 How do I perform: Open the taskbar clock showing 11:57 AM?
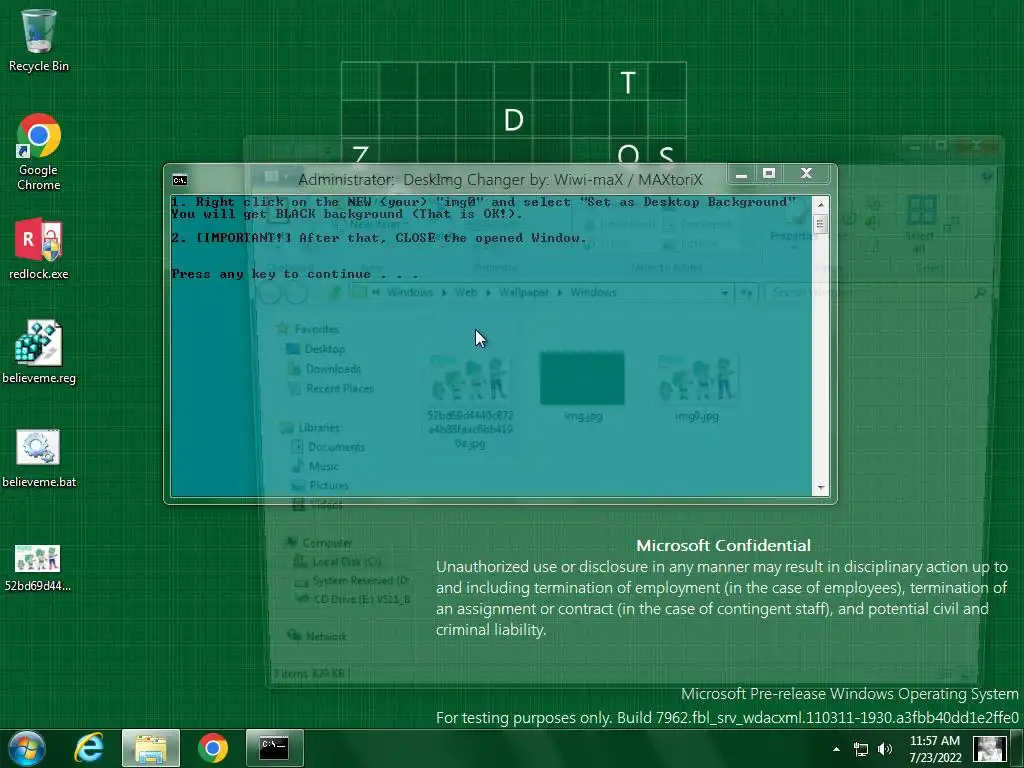(x=935, y=749)
